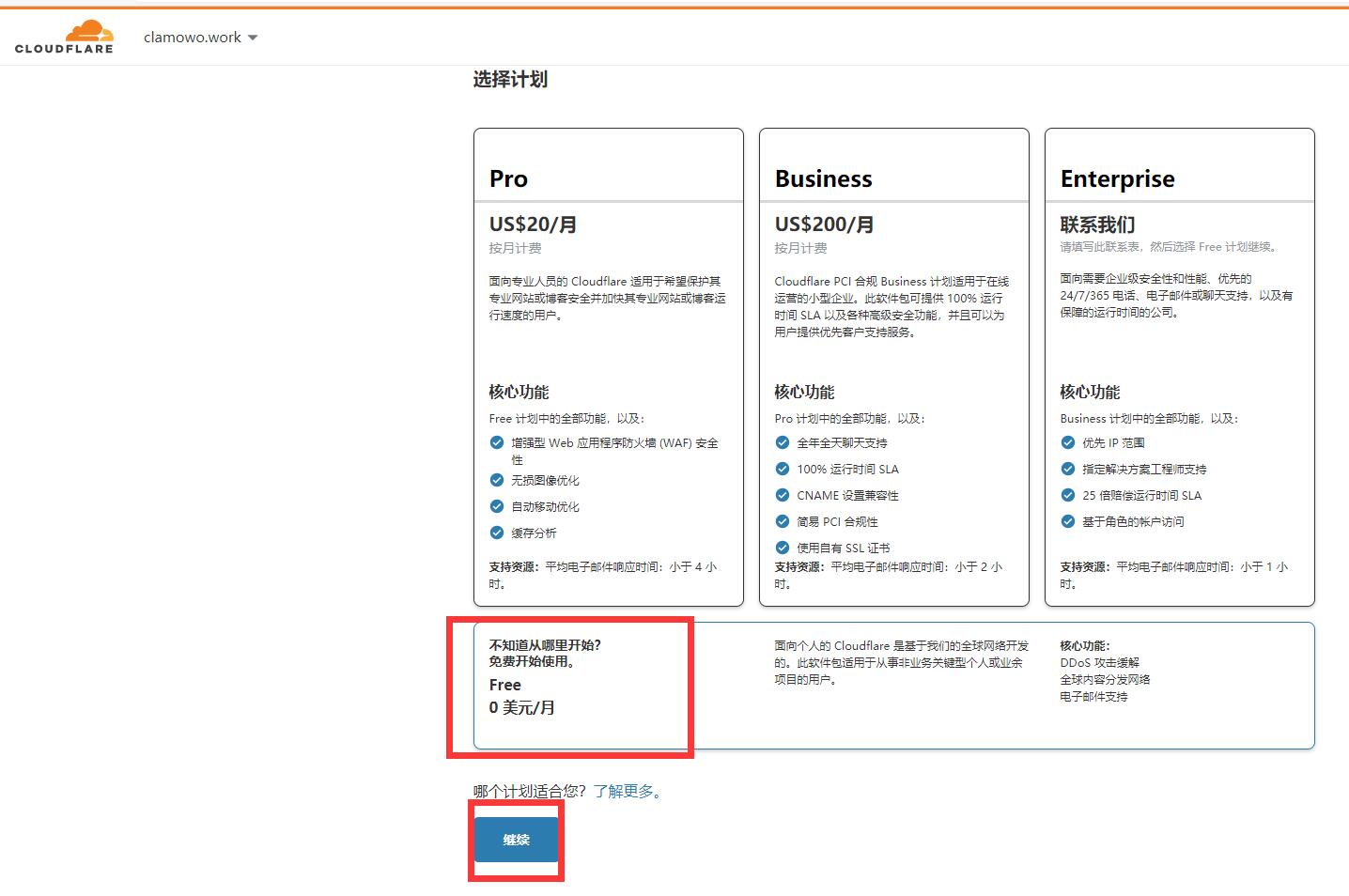This screenshot has height=896, width=1349.
Task: Click check icon beside 全年全天聊天支持
Action: pos(783,442)
